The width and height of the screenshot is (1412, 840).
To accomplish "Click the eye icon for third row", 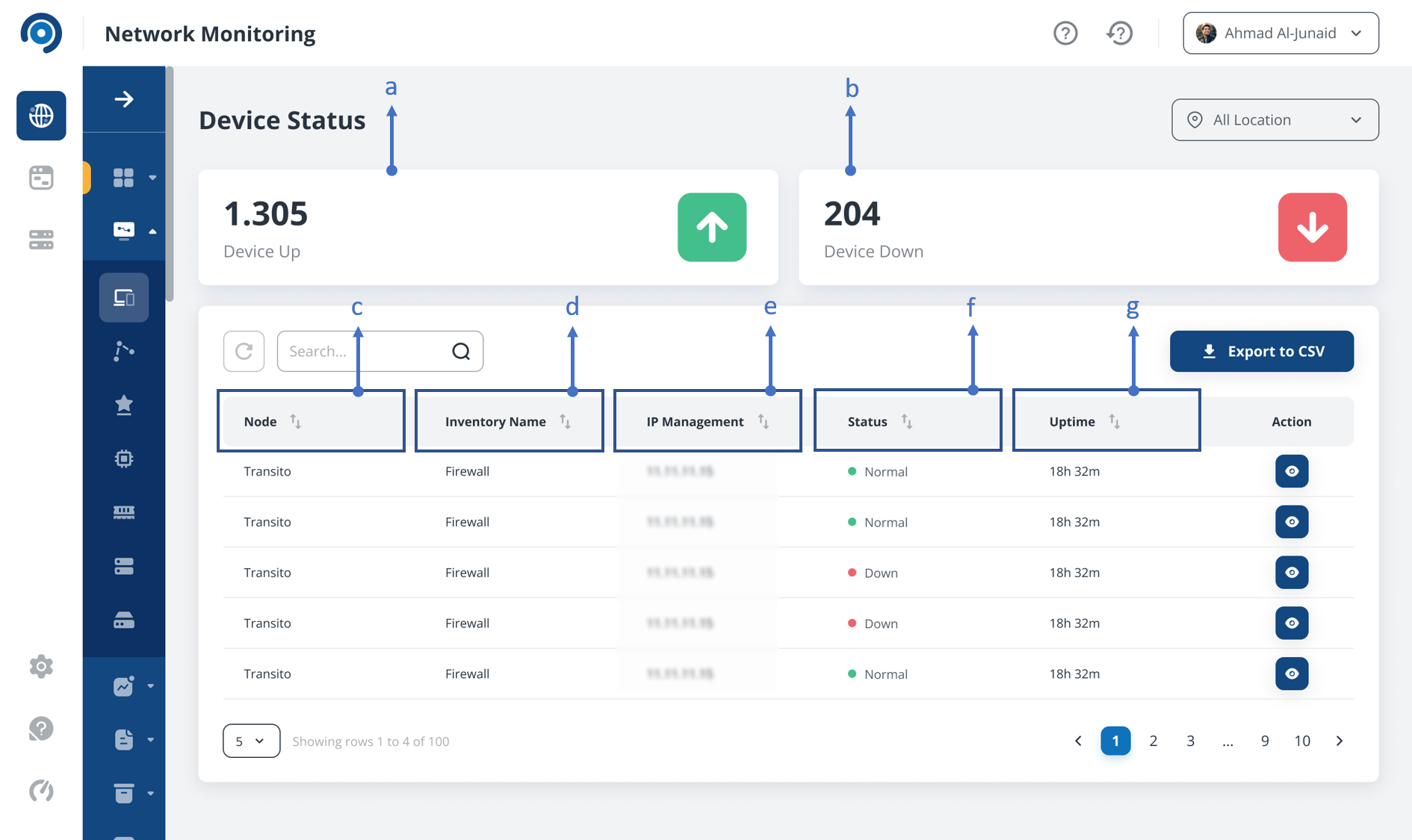I will 1291,573.
